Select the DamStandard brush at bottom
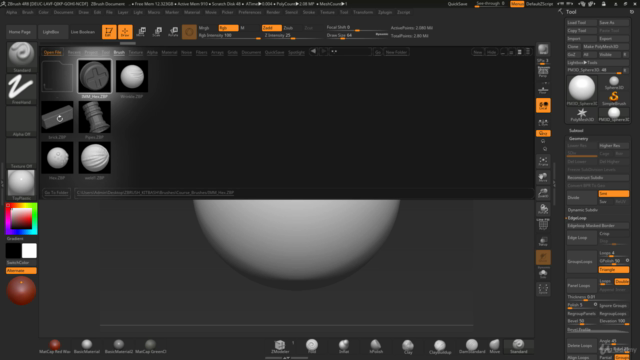Screen dimensions: 640x360 coord(472,346)
